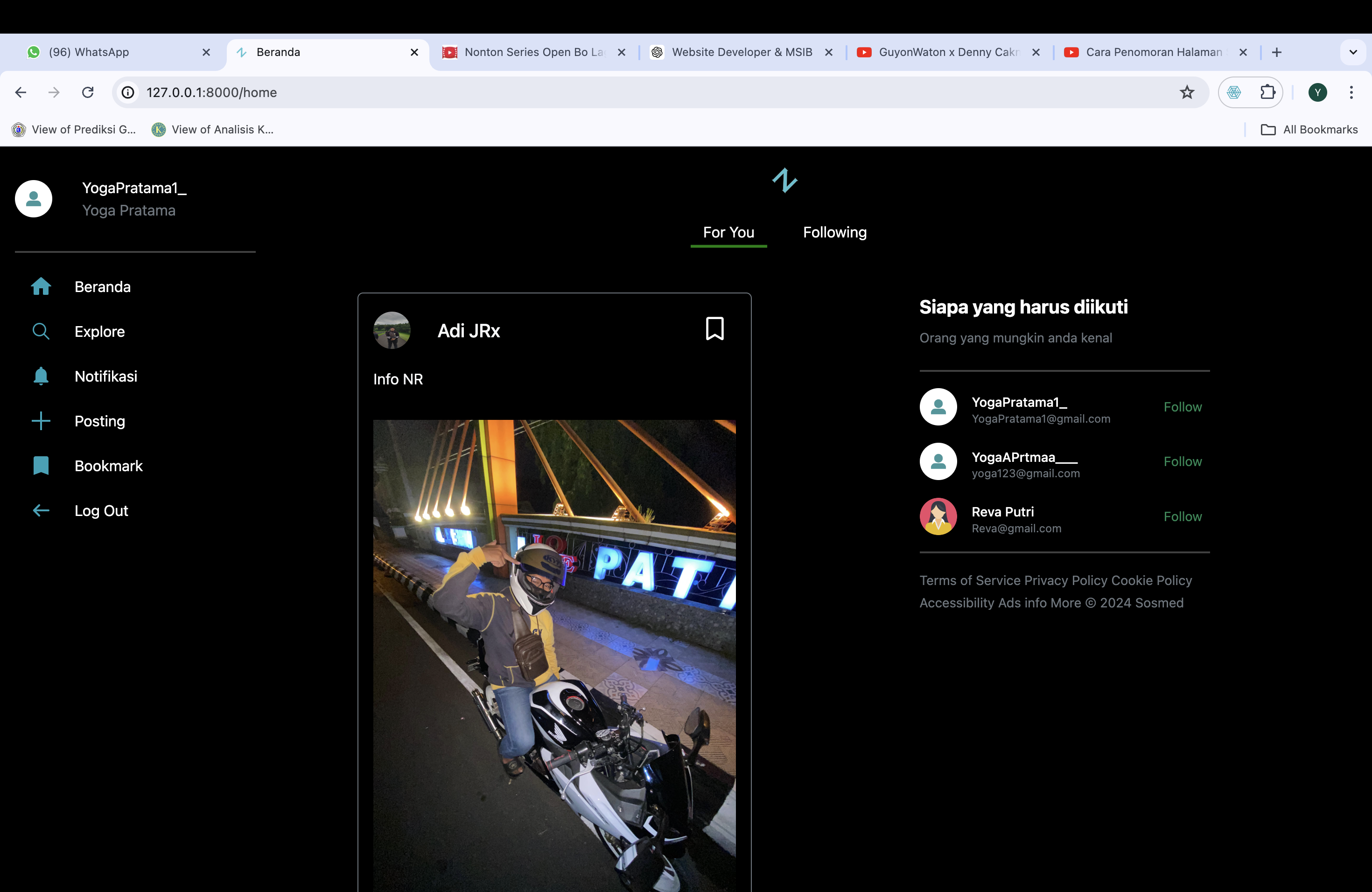Open Notifikasi via the bell icon

click(x=41, y=376)
